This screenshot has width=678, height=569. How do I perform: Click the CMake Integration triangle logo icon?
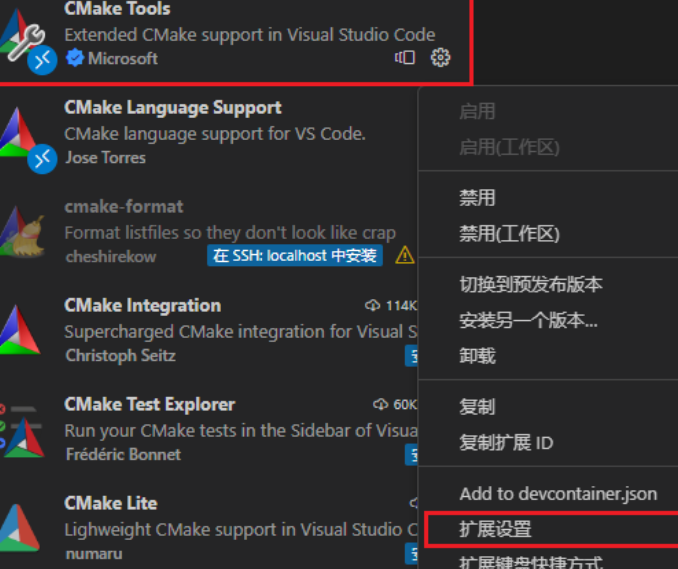20,330
